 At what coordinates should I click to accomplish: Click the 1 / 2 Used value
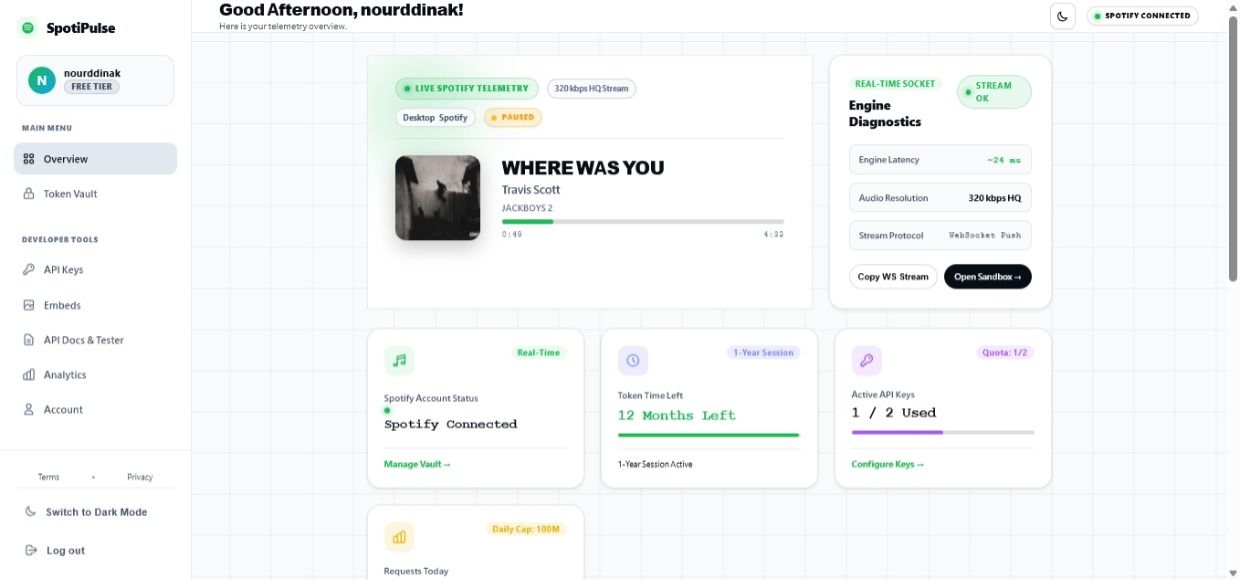point(894,412)
